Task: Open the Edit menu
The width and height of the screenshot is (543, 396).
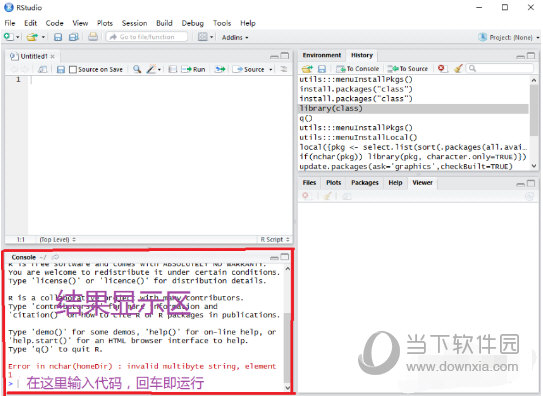Action: click(x=30, y=23)
